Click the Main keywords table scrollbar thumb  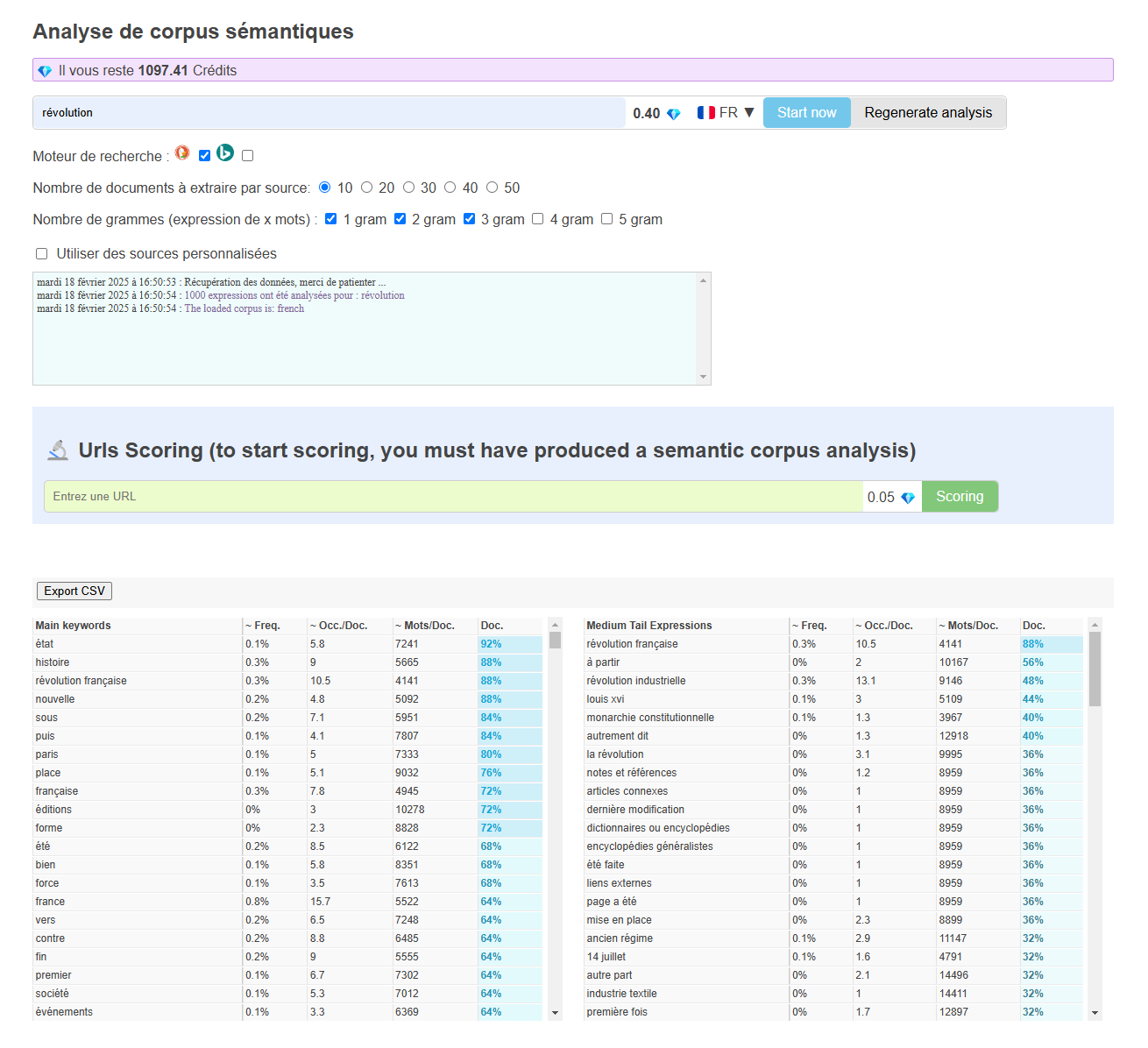tap(555, 640)
